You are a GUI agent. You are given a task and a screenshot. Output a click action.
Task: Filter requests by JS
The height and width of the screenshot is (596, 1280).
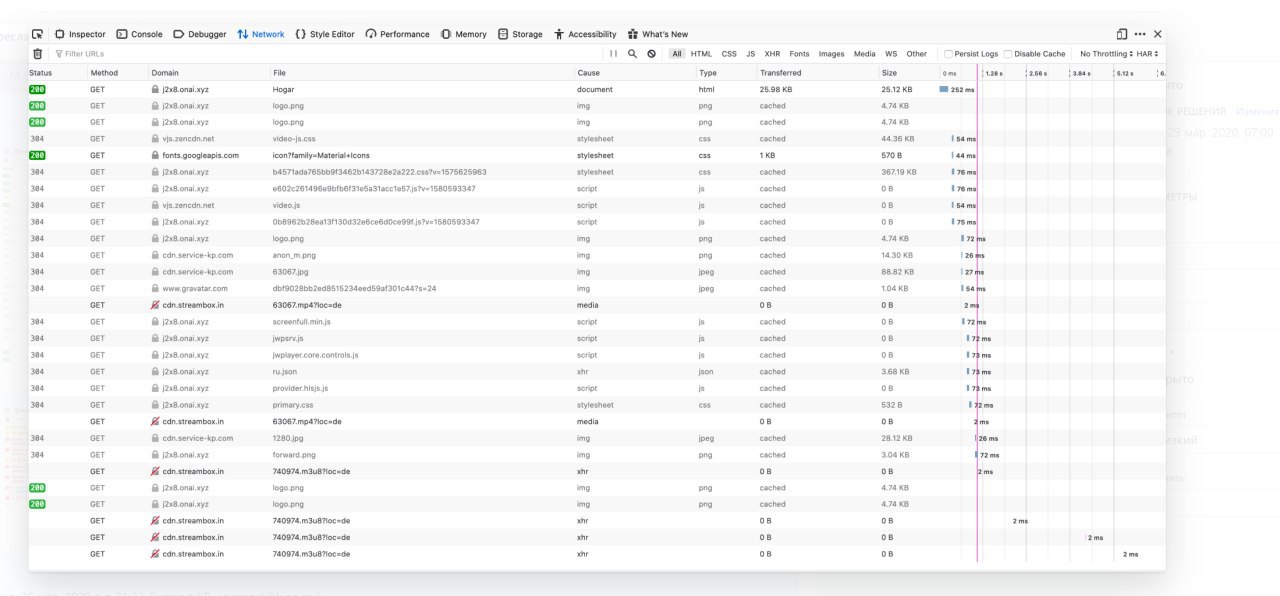click(750, 54)
